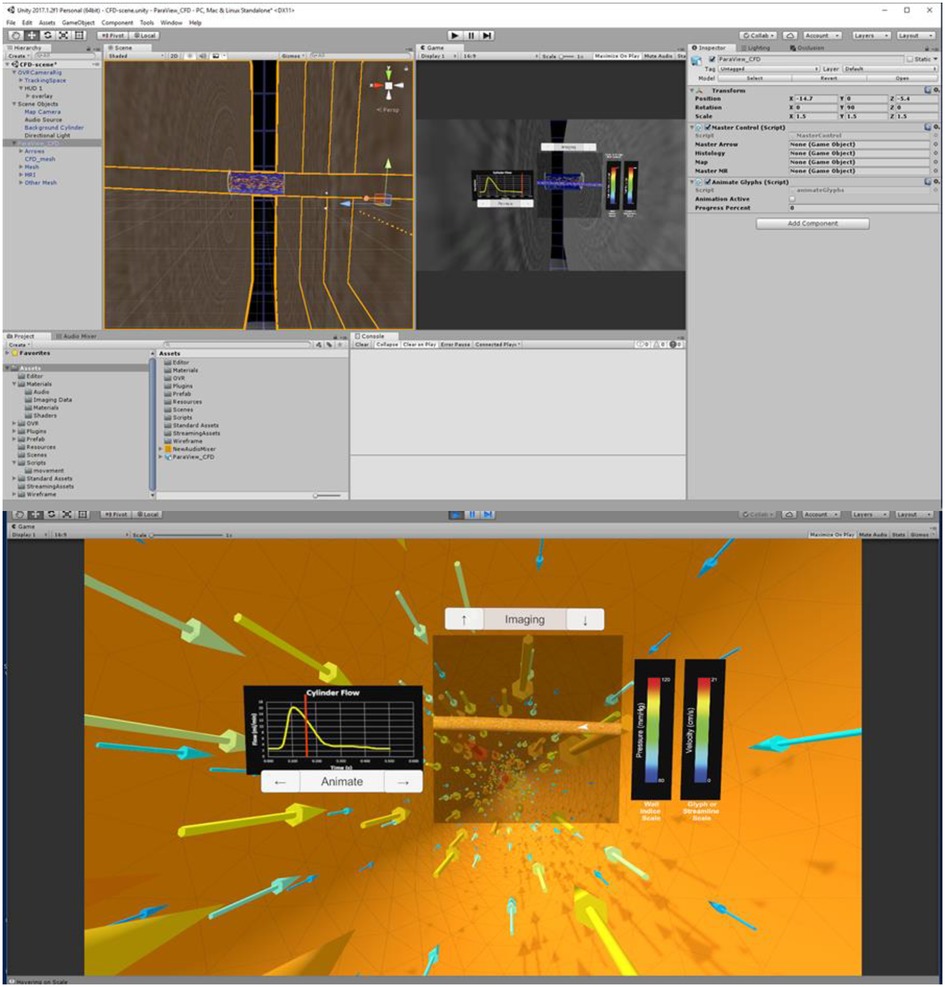Toggle the Master Control script enabled checkbox
This screenshot has height=987, width=945.
click(x=708, y=127)
